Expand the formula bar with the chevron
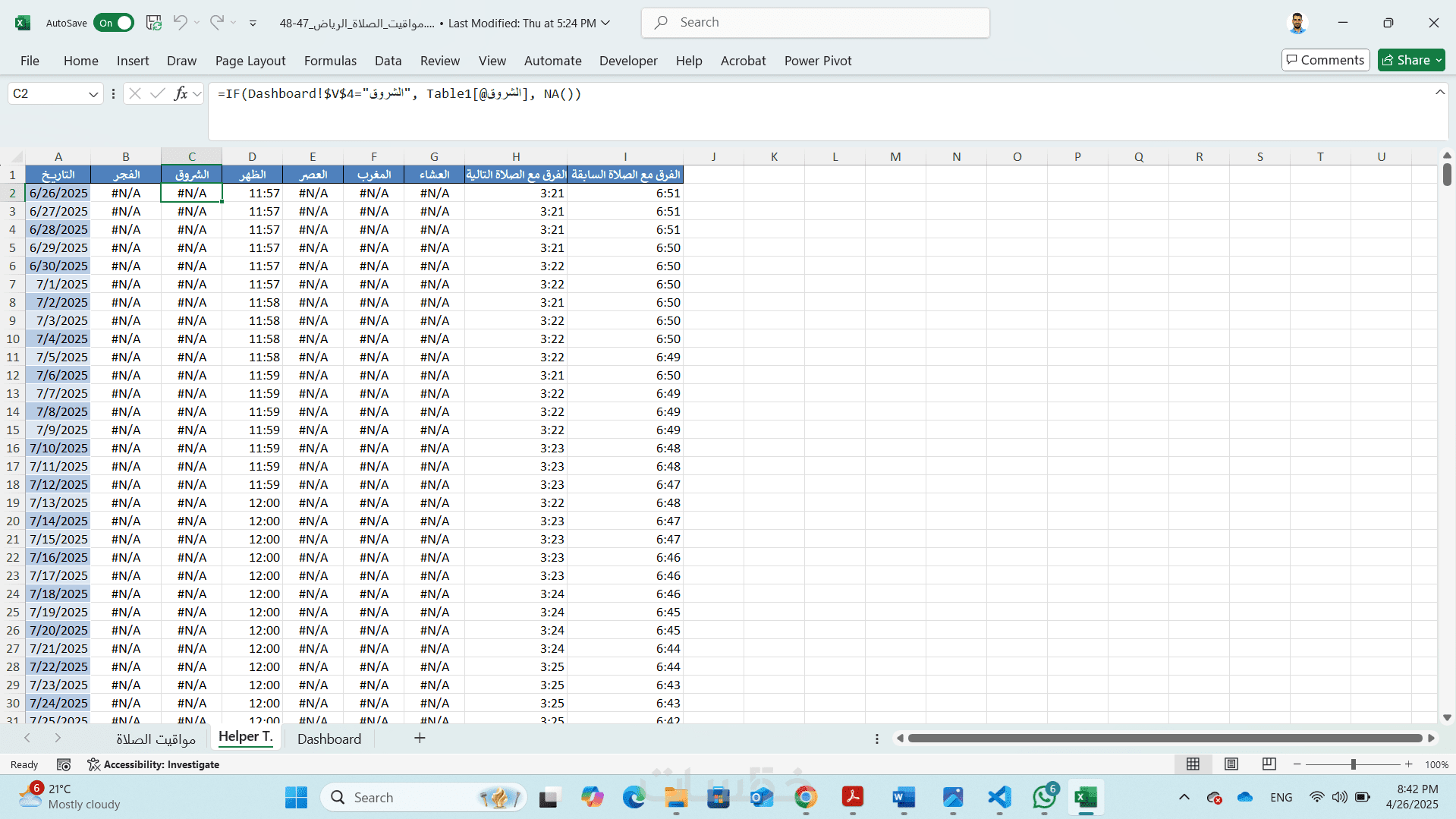Screen dimensions: 1456x819 coord(1439,93)
